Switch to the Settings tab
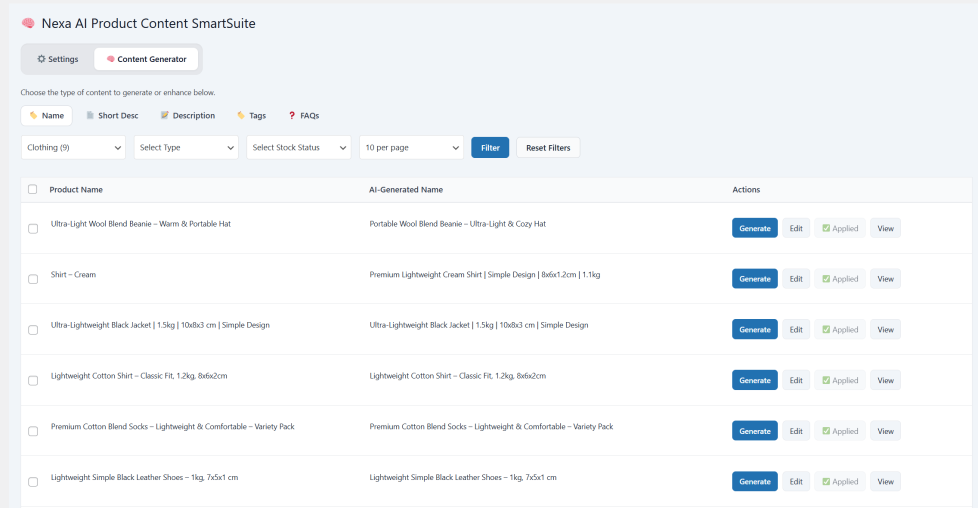Viewport: 978px width, 508px height. [x=57, y=59]
